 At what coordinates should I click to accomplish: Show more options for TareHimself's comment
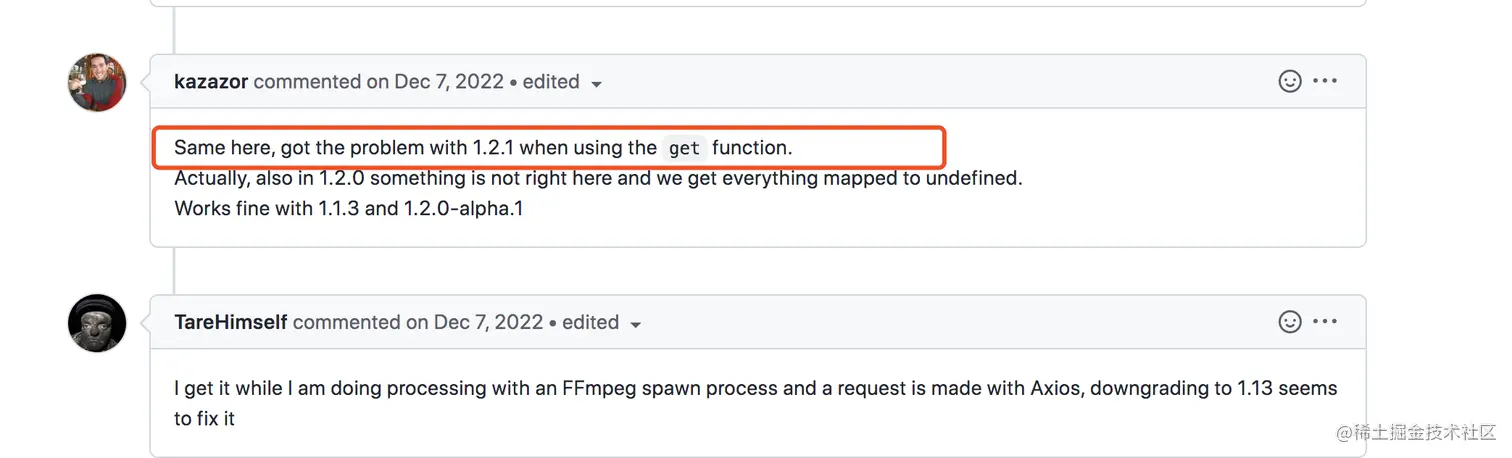(1325, 322)
